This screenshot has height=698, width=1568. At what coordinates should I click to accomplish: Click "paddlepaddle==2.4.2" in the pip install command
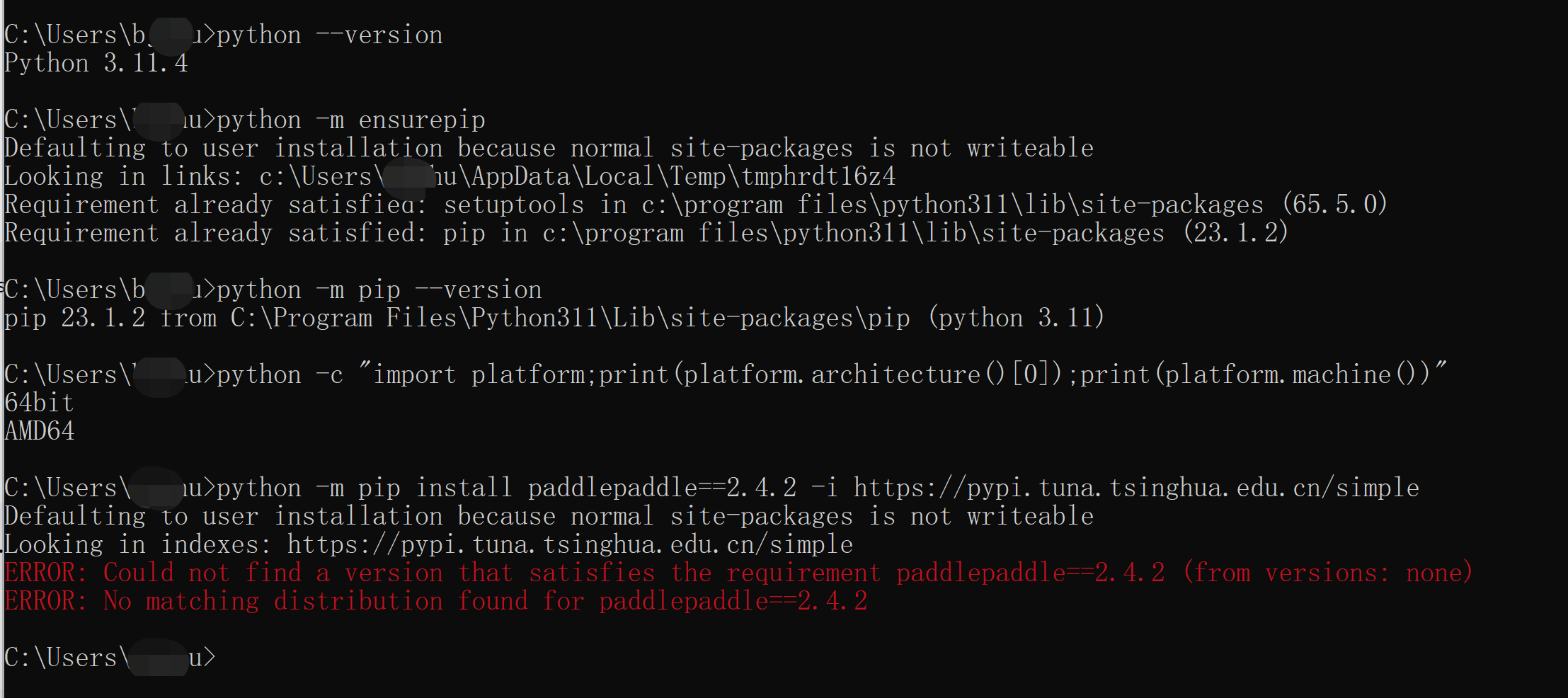662,488
